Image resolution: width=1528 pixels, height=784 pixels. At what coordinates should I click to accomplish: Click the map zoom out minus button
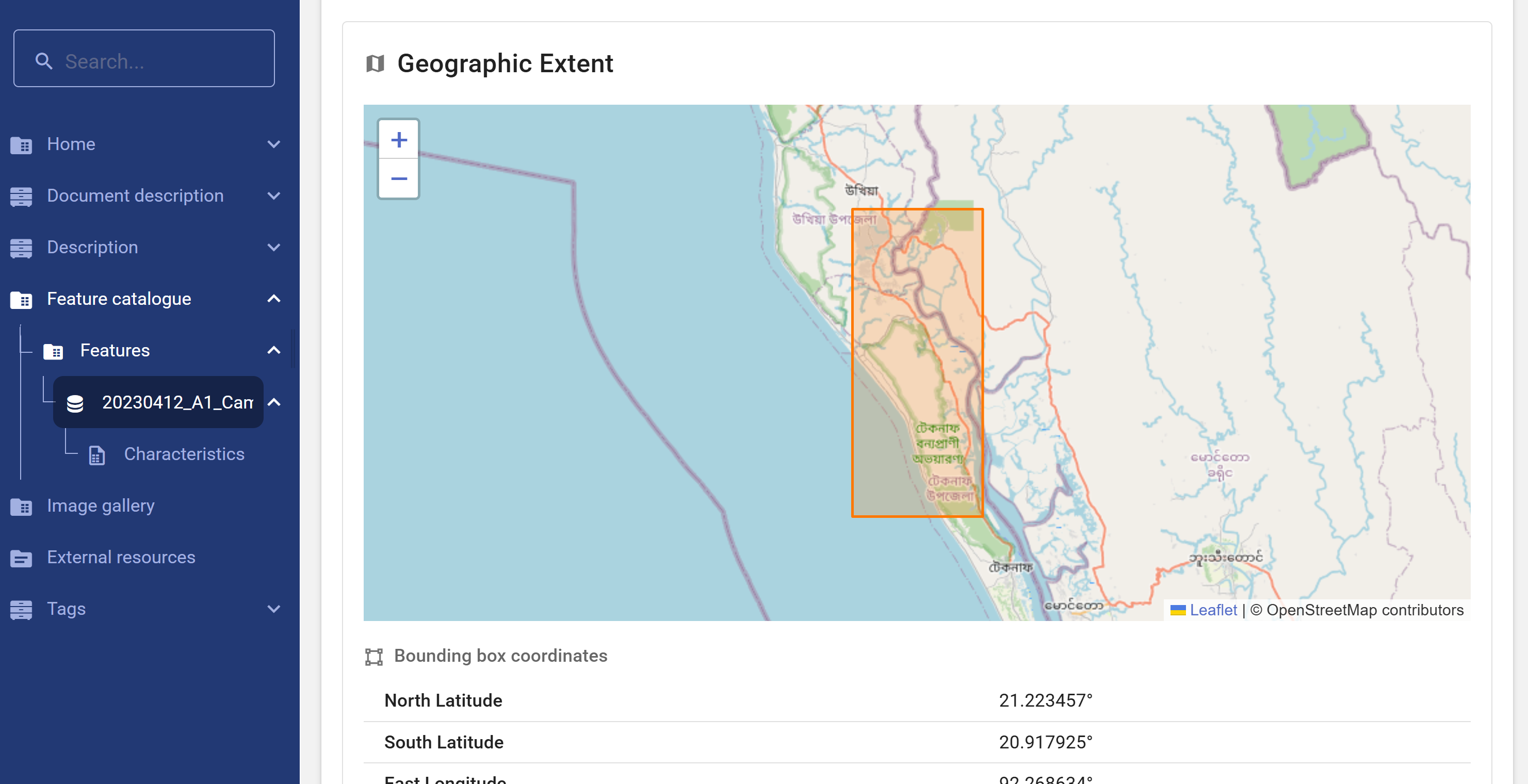point(399,178)
